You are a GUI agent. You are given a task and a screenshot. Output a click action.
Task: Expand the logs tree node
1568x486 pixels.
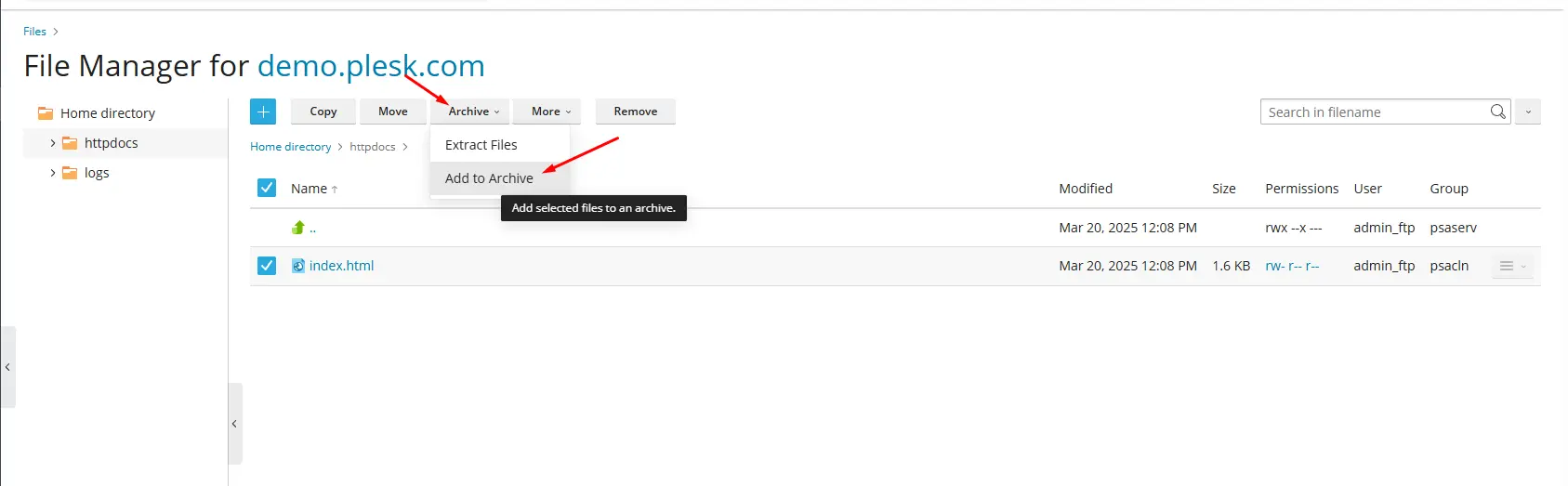pos(52,173)
